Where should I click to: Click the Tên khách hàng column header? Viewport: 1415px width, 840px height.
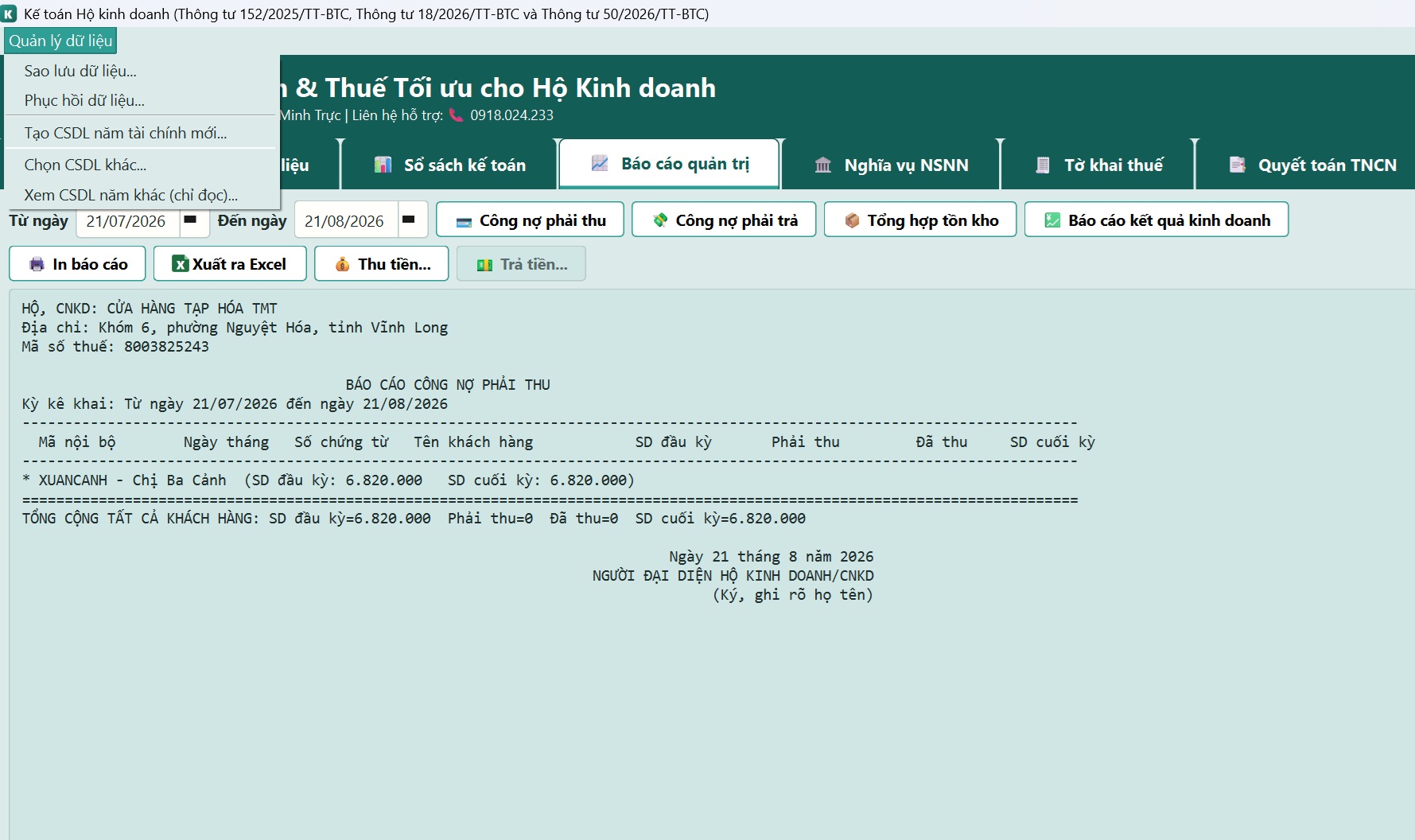(473, 442)
